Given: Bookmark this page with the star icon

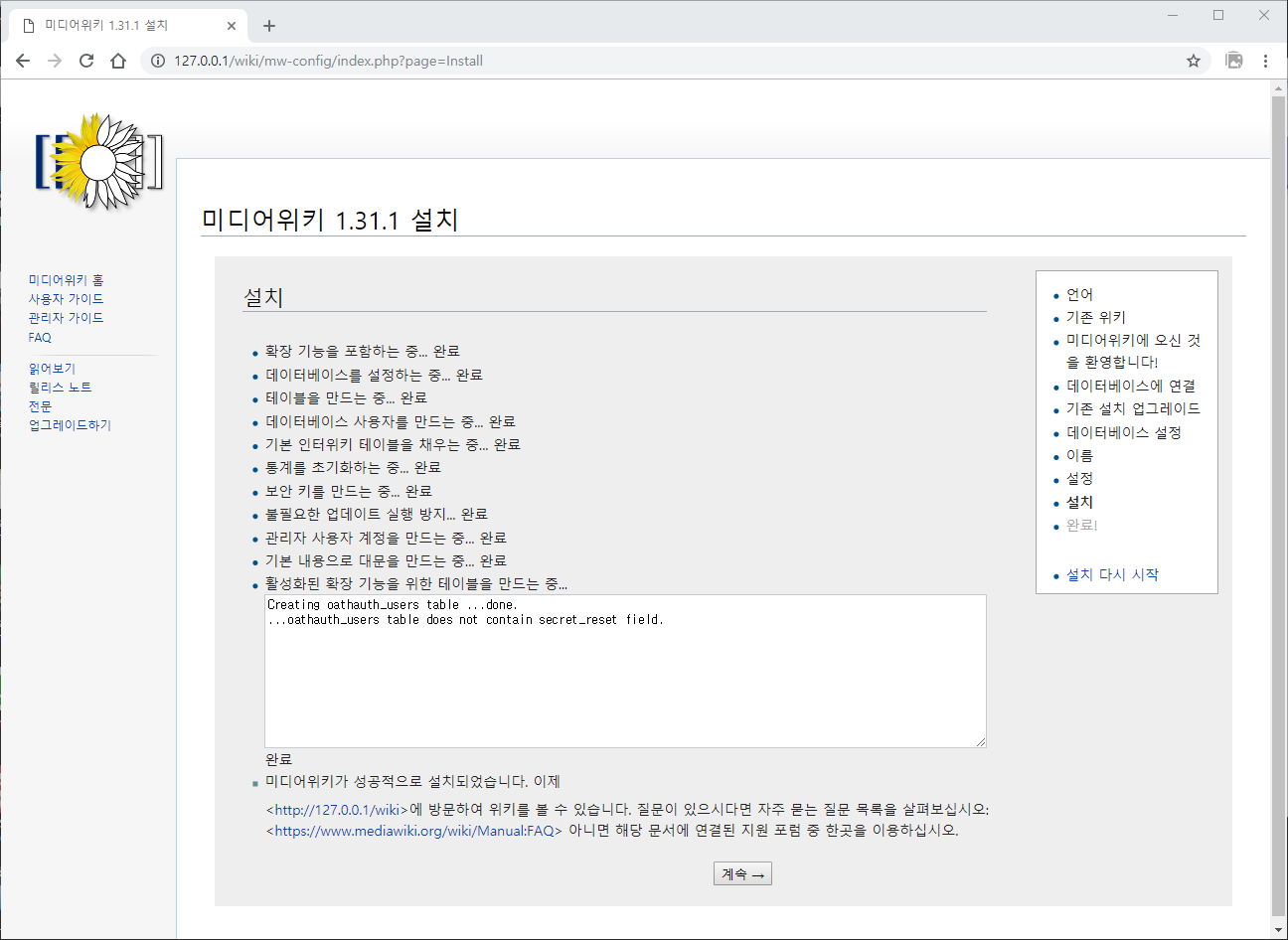Looking at the screenshot, I should pos(1194,61).
